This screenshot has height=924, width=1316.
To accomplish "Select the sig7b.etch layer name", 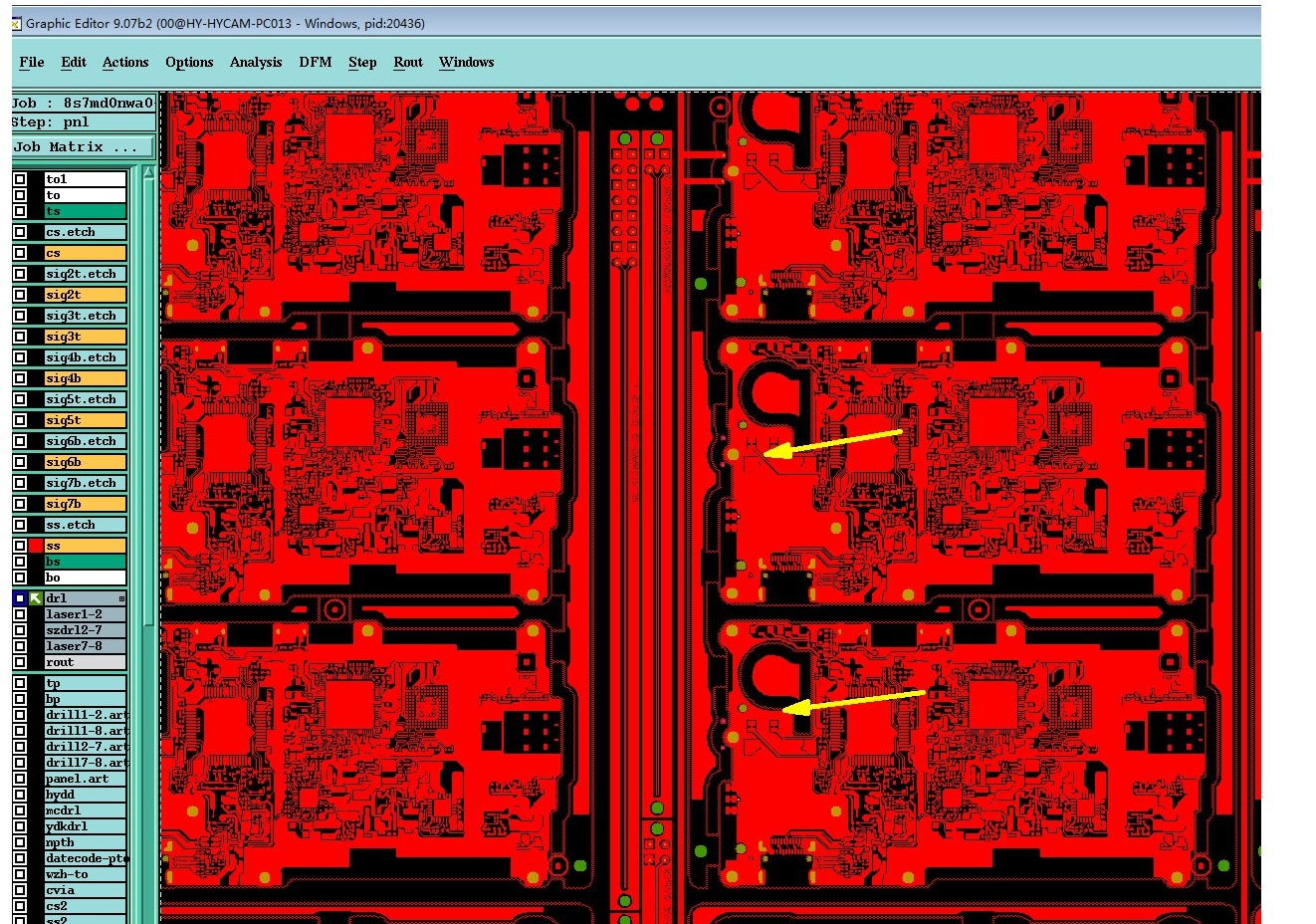I will pos(86,483).
